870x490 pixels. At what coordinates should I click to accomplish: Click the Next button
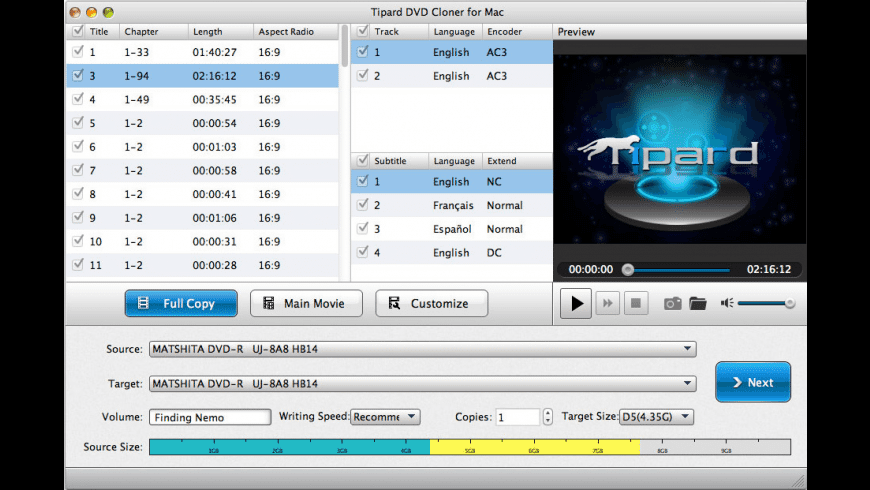click(x=752, y=382)
